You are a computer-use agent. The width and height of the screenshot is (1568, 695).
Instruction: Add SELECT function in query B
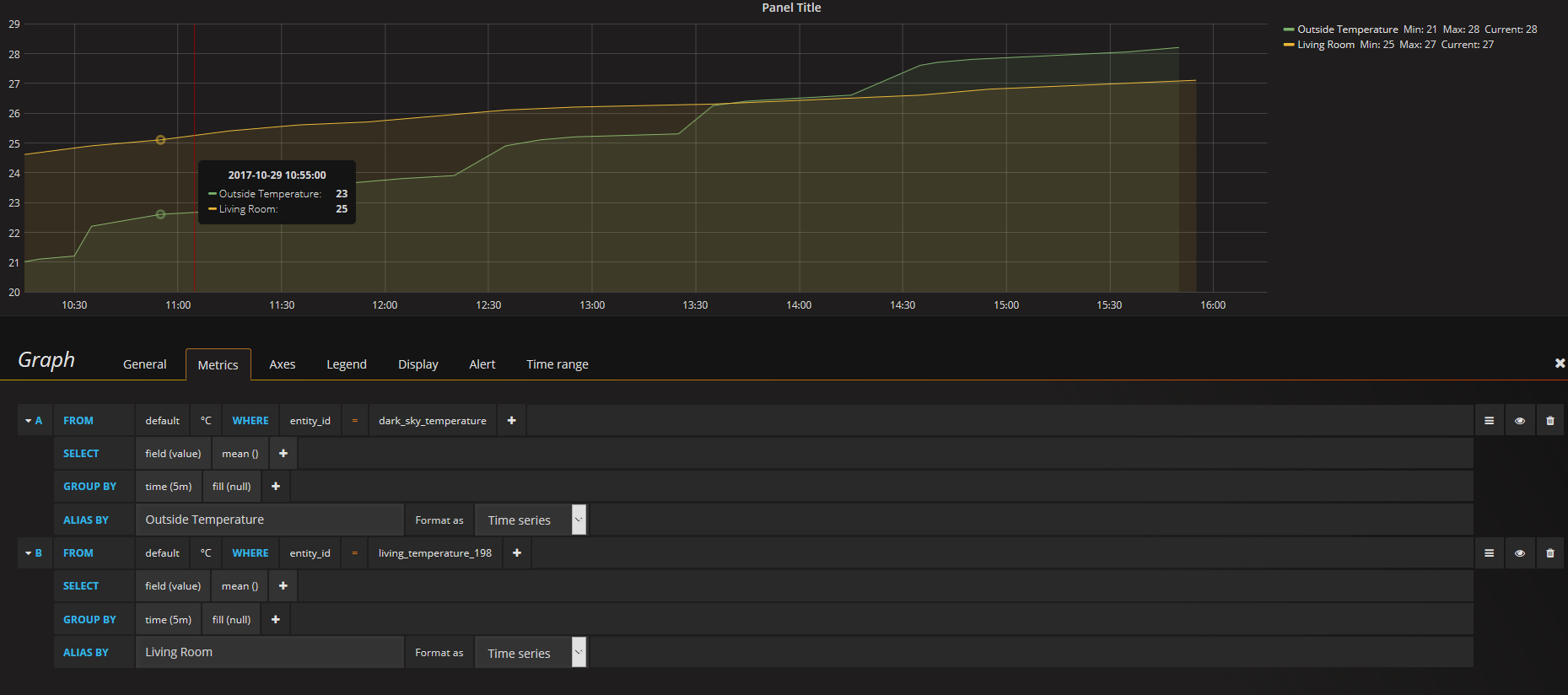point(283,585)
